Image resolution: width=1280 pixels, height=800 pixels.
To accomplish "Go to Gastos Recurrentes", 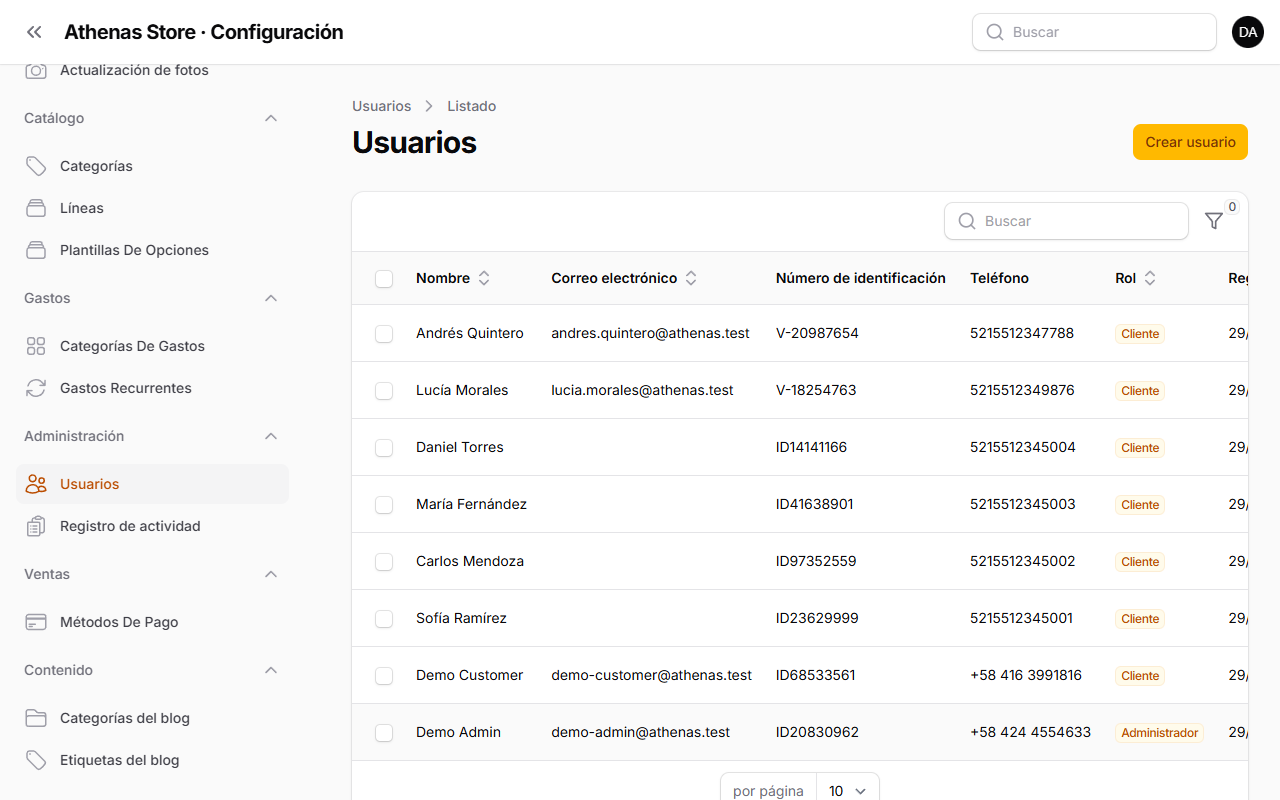I will pos(152,388).
